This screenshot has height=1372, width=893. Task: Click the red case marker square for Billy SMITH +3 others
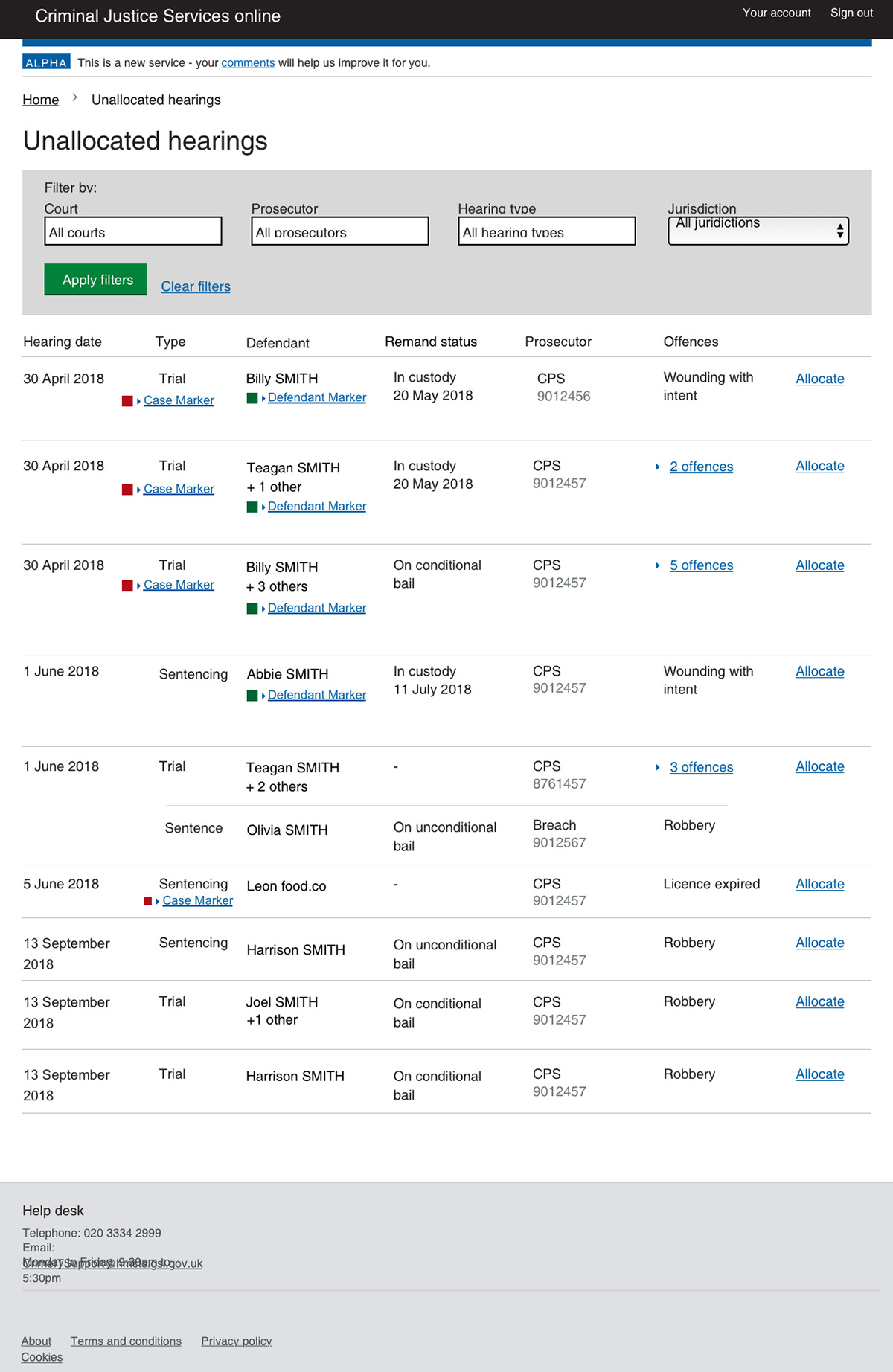[127, 586]
